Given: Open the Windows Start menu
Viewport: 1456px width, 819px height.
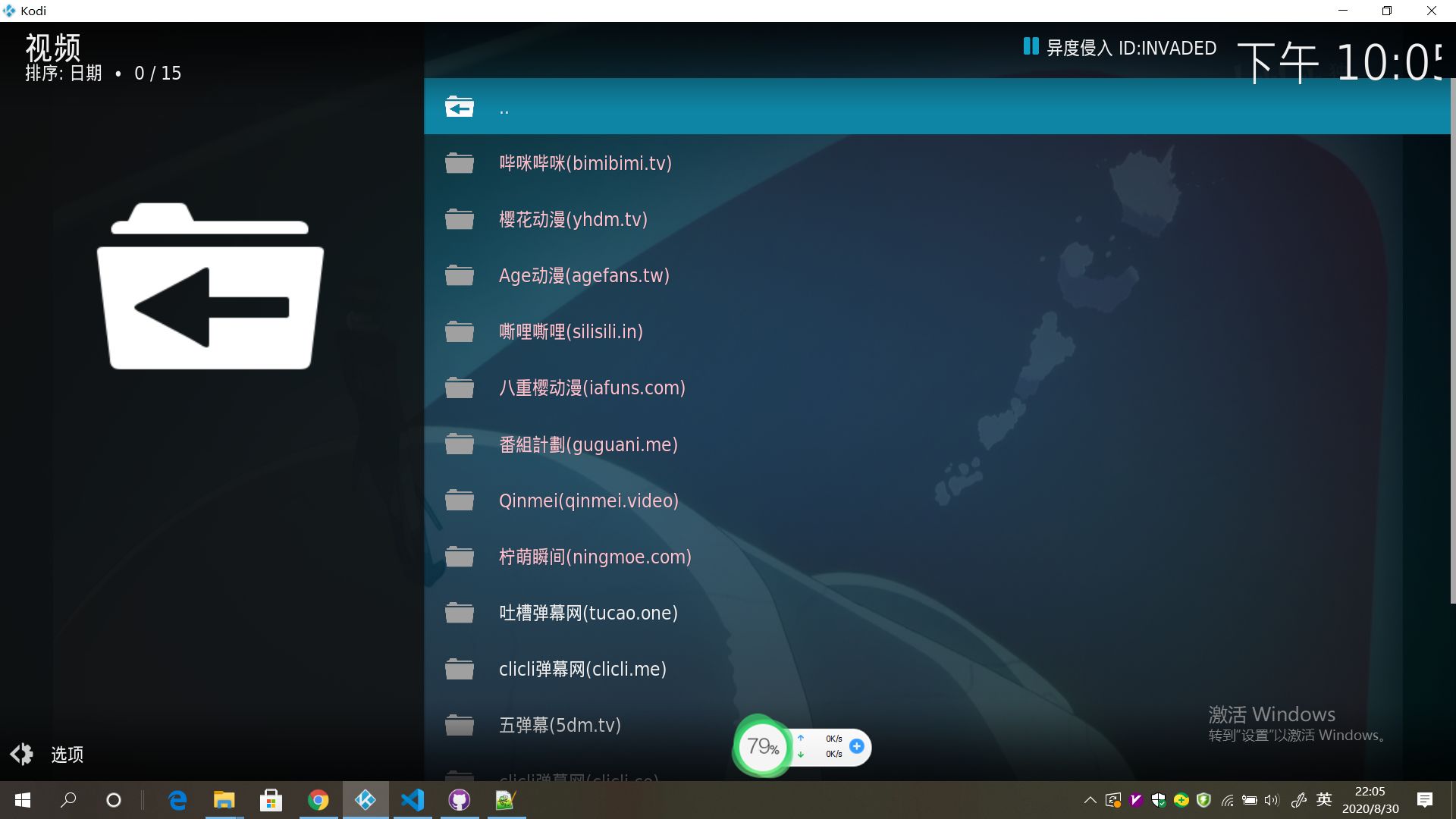Looking at the screenshot, I should [23, 800].
